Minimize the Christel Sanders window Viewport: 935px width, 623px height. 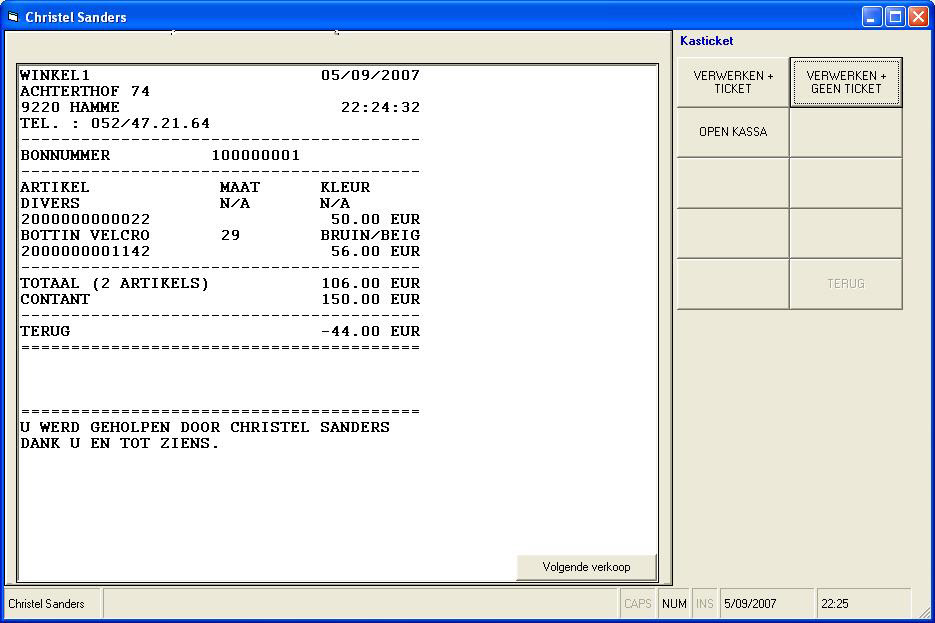(x=873, y=17)
